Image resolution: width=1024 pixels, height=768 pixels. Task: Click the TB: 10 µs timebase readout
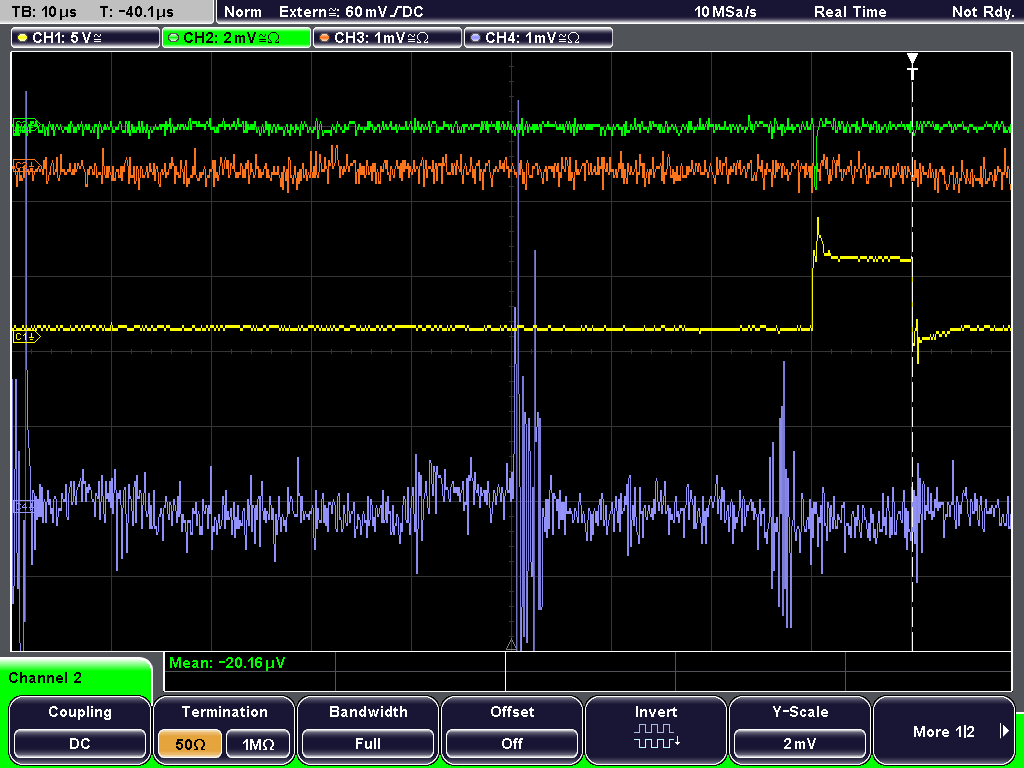click(44, 12)
